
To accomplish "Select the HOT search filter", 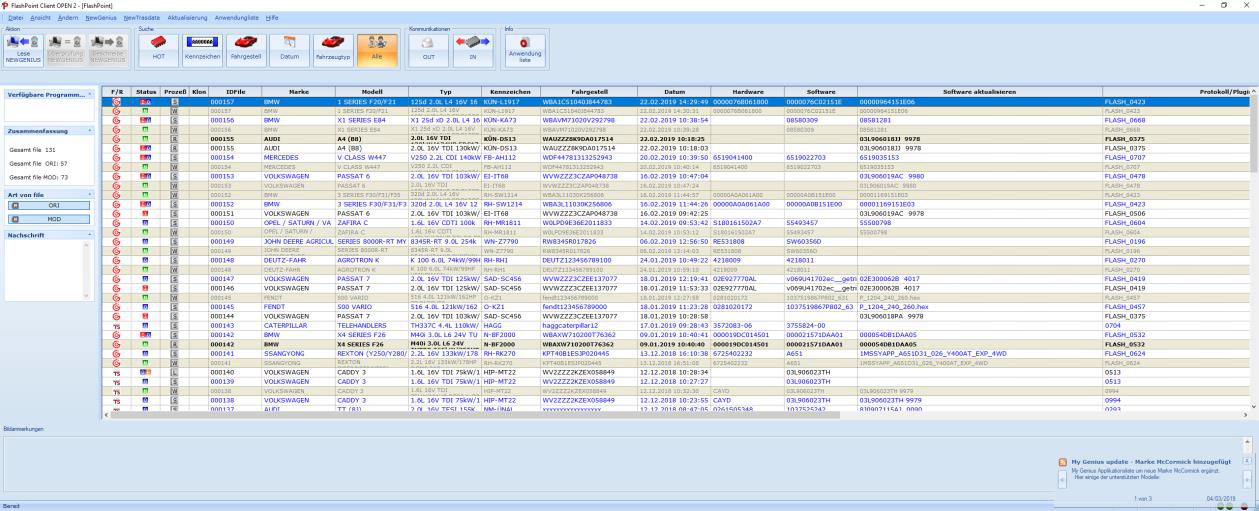I will 157,48.
